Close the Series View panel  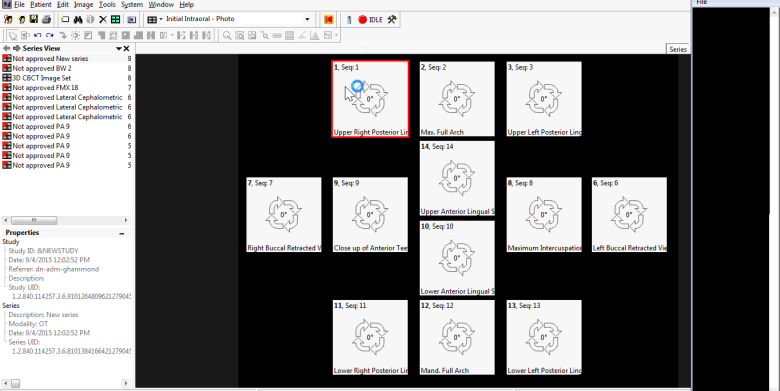(126, 48)
